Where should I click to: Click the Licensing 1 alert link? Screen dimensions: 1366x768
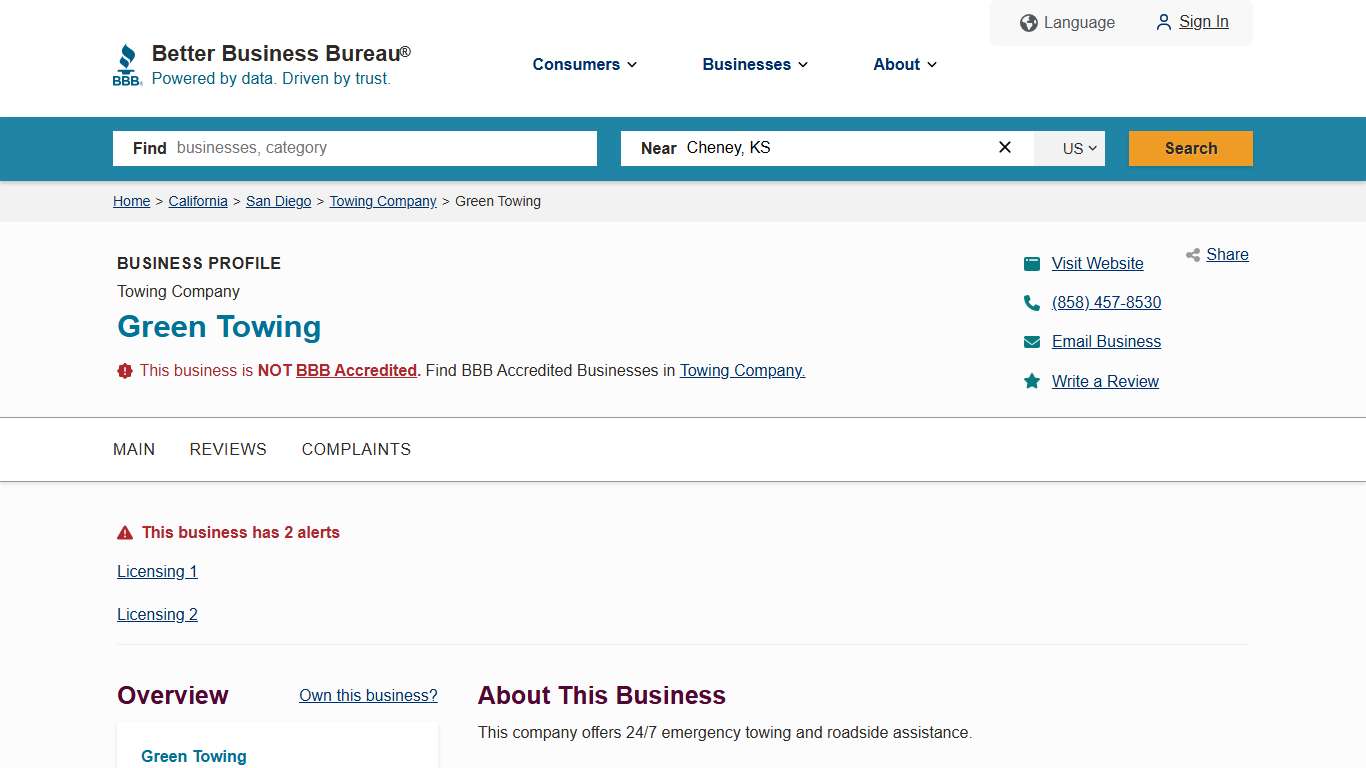pyautogui.click(x=157, y=571)
